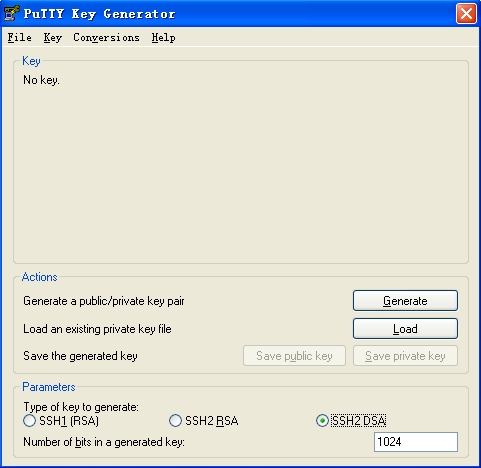Click the 'No key.' status text
Screen dimensions: 481x468
(x=41, y=80)
